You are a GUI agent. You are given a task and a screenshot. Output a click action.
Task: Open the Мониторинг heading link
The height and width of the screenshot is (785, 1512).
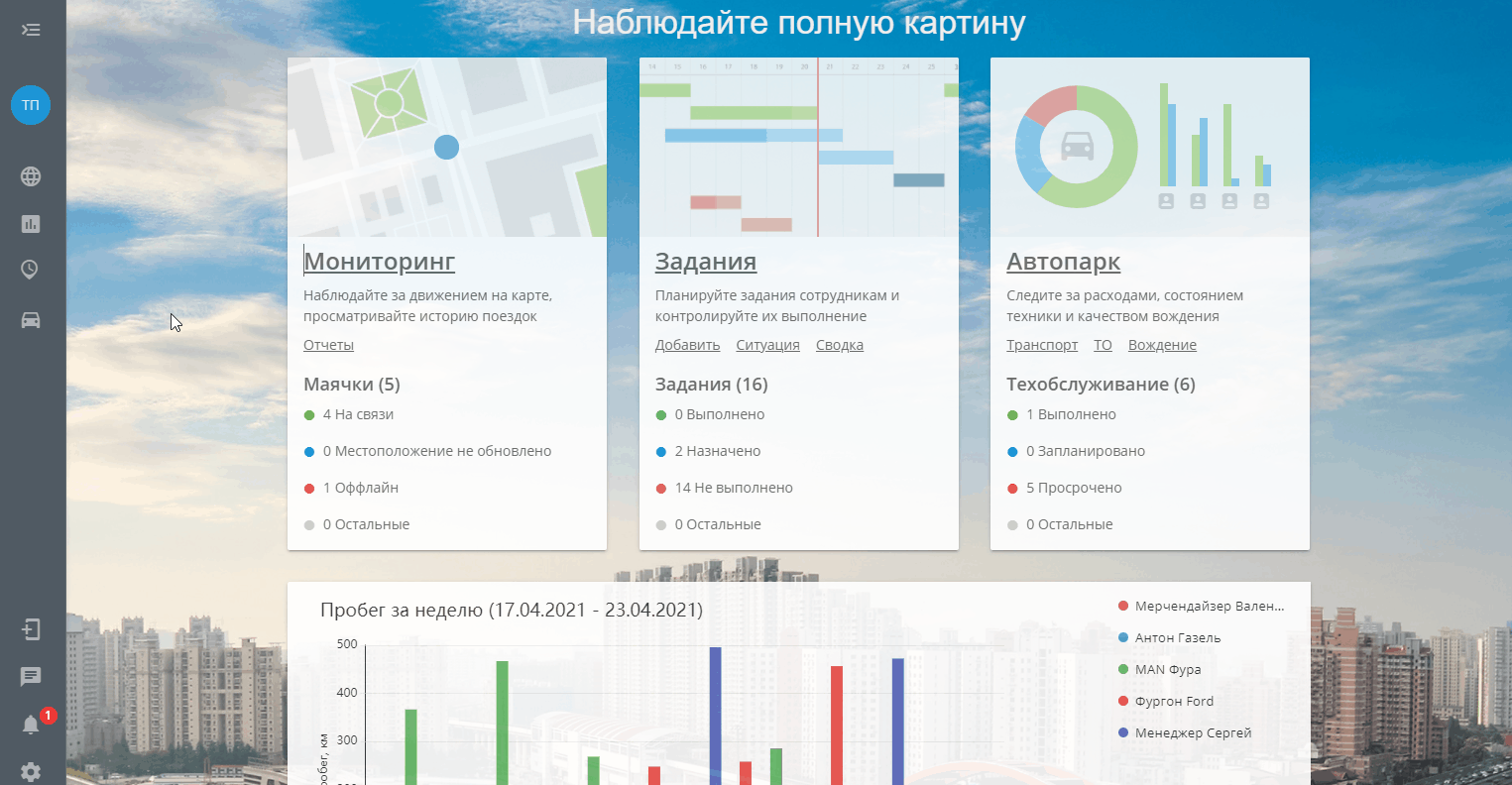[x=380, y=262]
